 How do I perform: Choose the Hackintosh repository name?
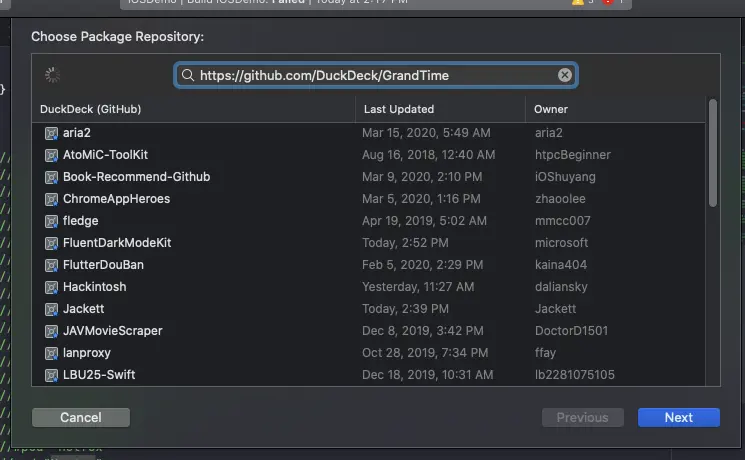(95, 287)
